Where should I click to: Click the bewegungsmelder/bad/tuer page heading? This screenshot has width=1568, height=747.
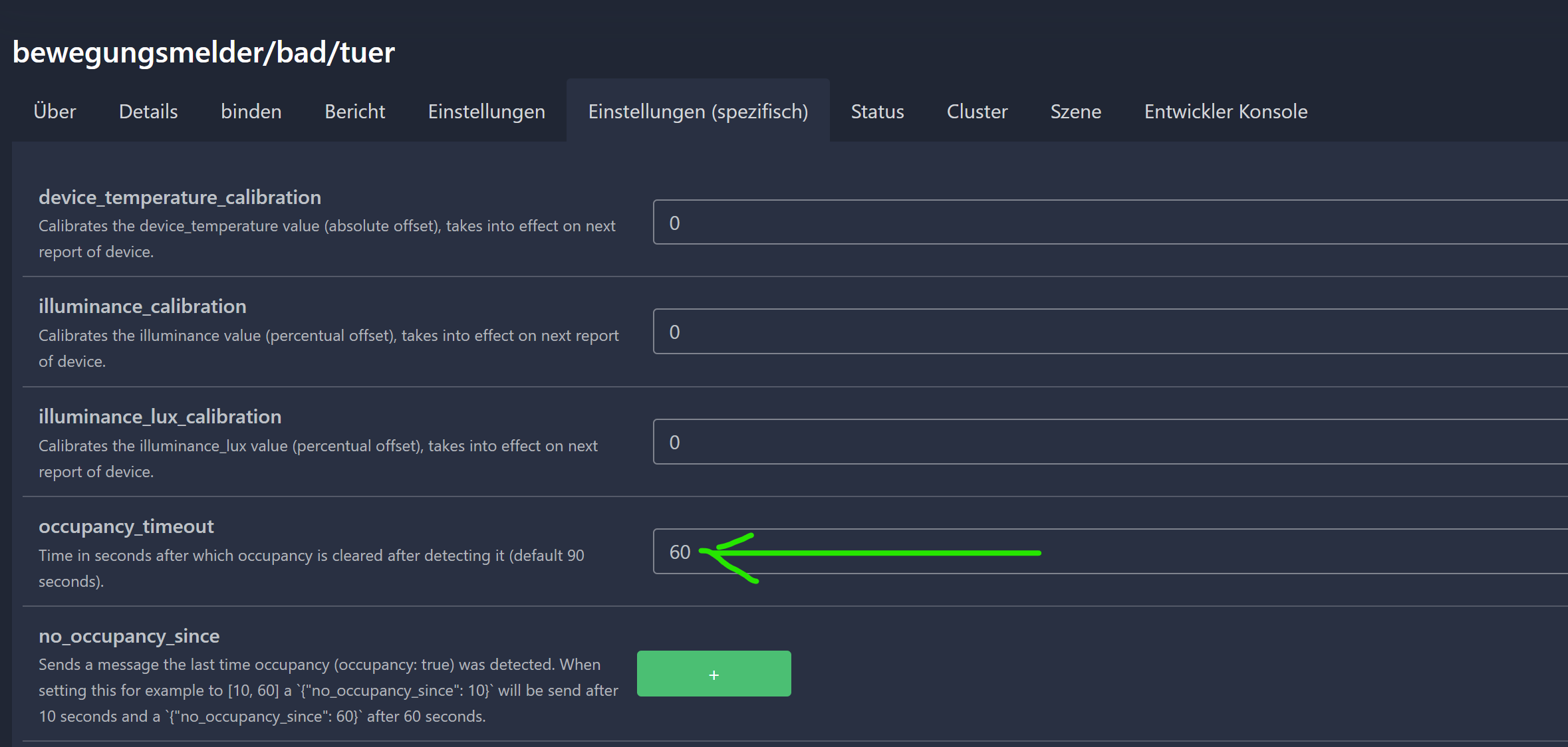pyautogui.click(x=203, y=53)
